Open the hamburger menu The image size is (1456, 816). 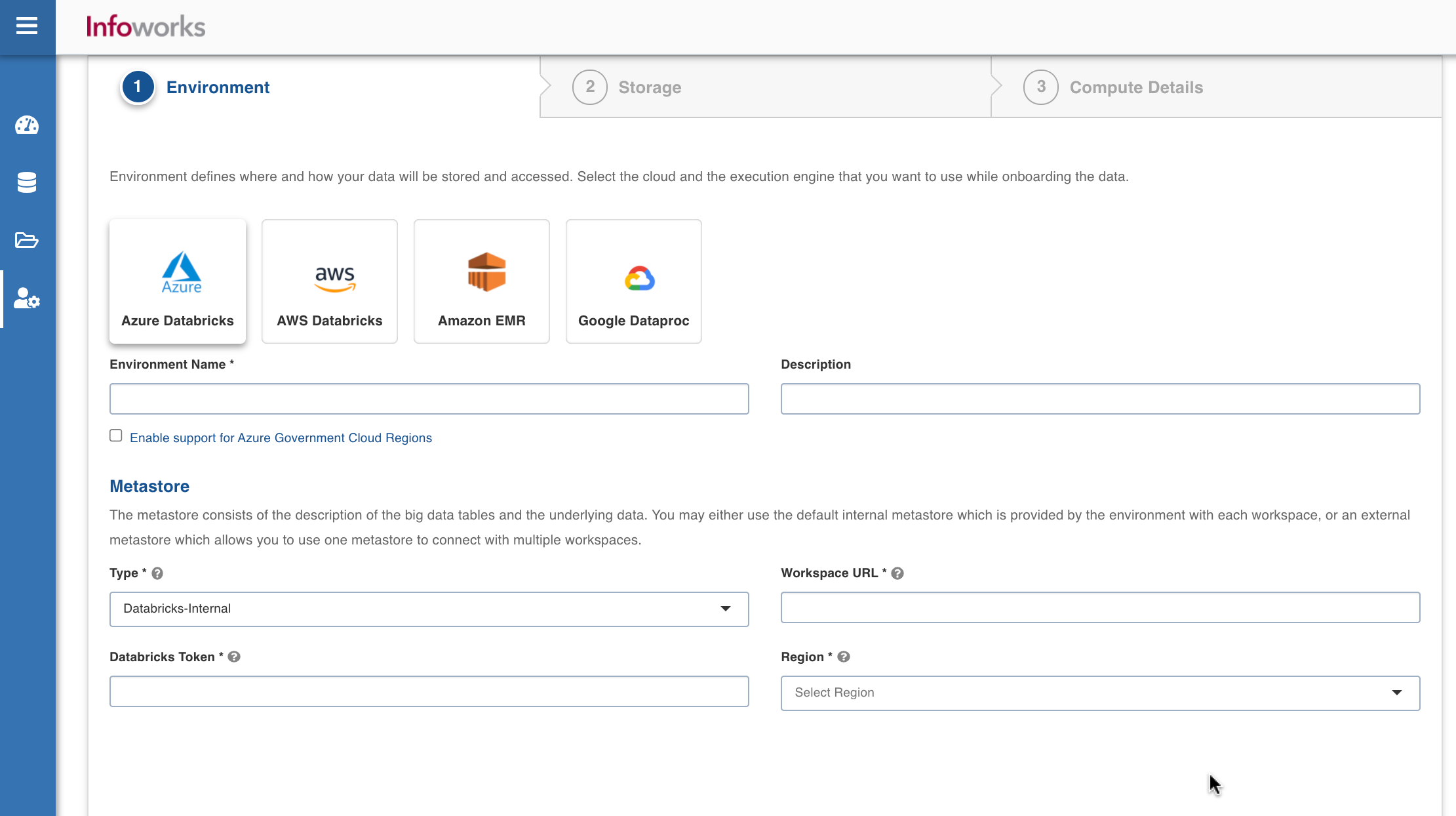[27, 26]
